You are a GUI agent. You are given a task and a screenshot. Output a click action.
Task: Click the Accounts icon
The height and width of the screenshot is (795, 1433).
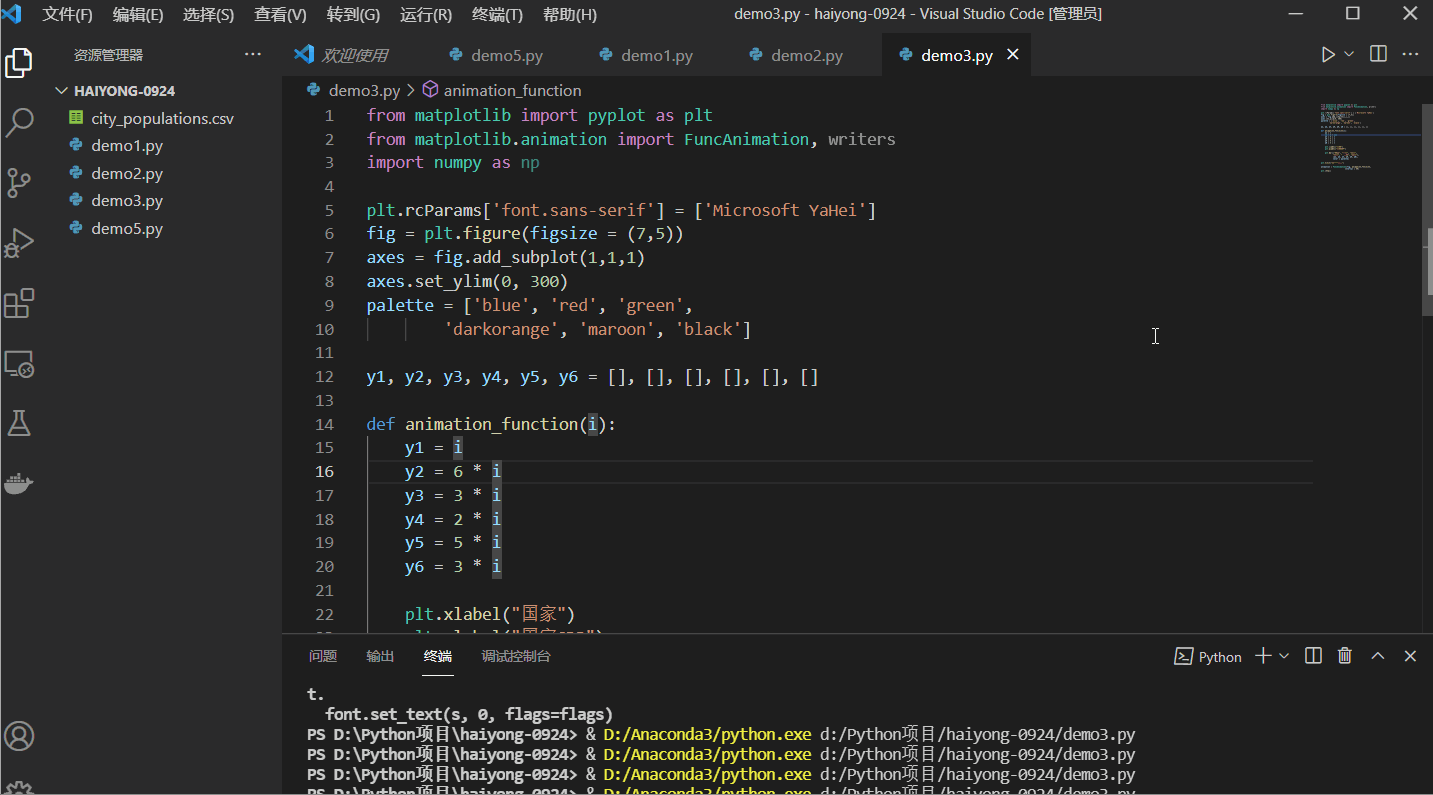[20, 736]
